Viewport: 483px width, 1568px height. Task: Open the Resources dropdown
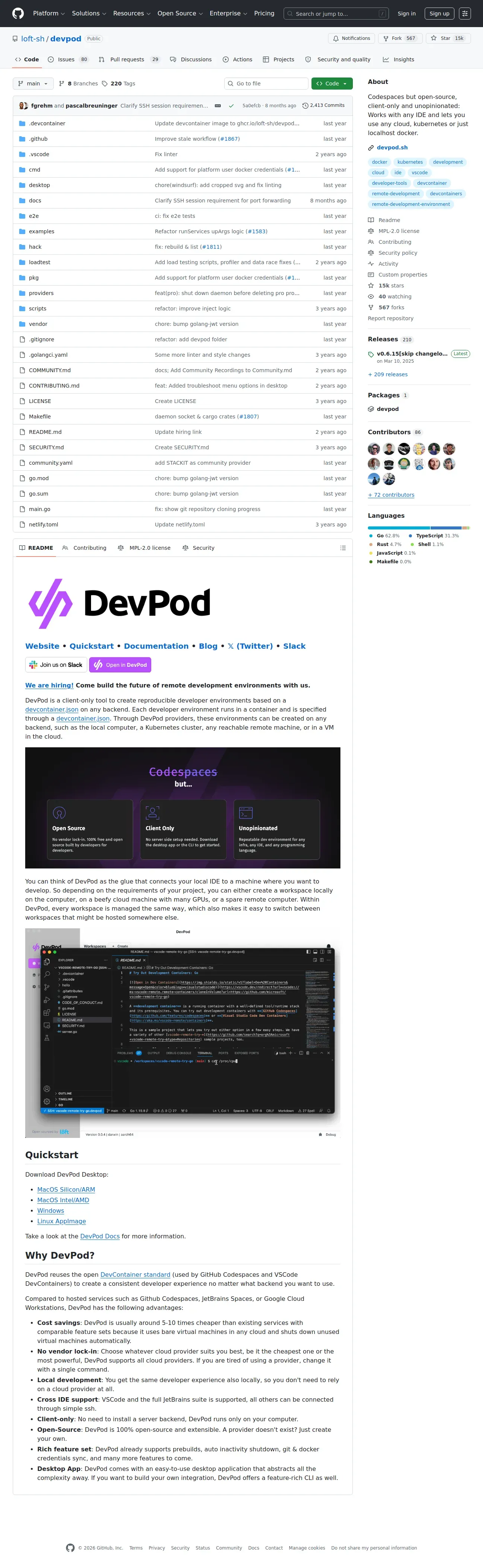pyautogui.click(x=132, y=14)
